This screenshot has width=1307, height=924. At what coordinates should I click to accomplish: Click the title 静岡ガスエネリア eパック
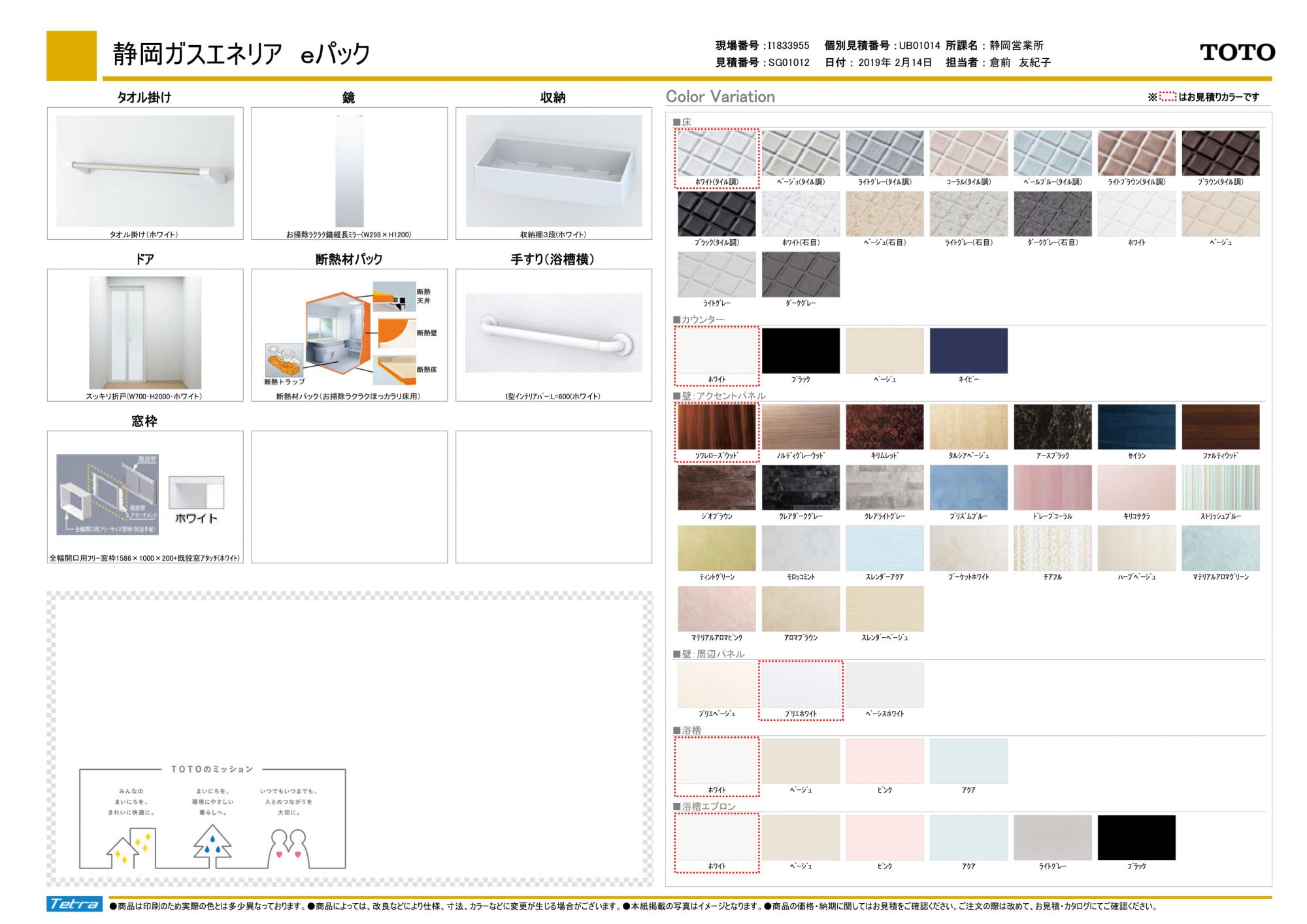(241, 54)
